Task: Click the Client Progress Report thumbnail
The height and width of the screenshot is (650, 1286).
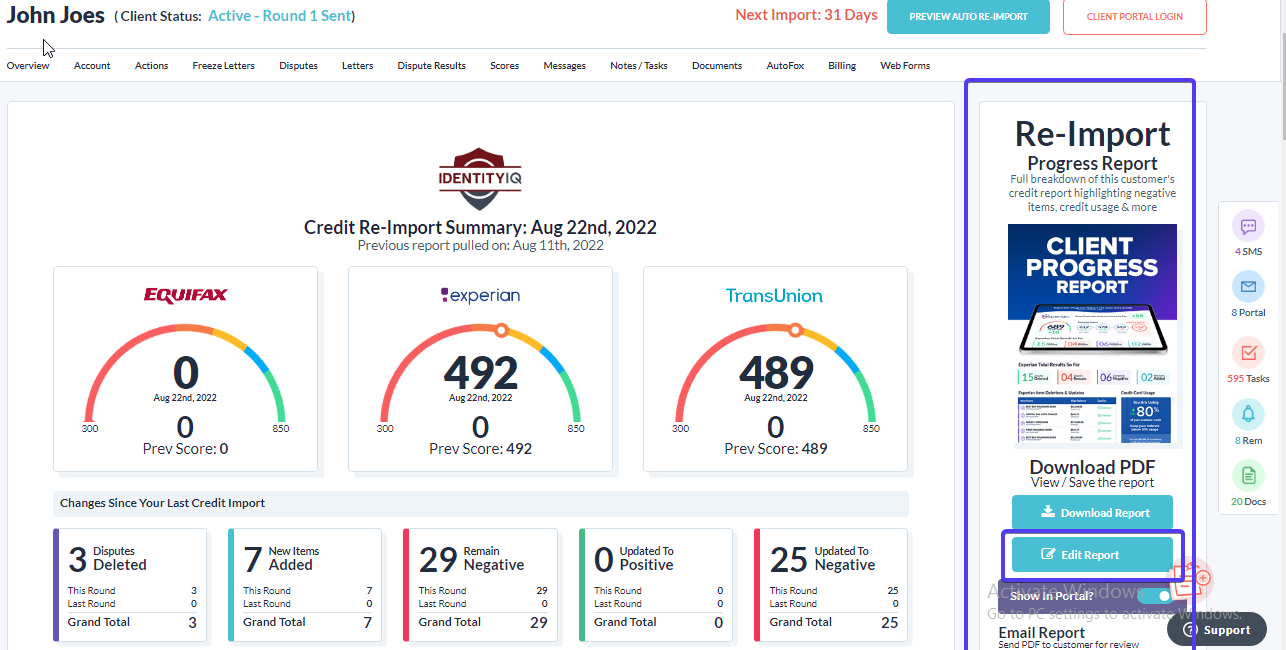Action: tap(1092, 336)
